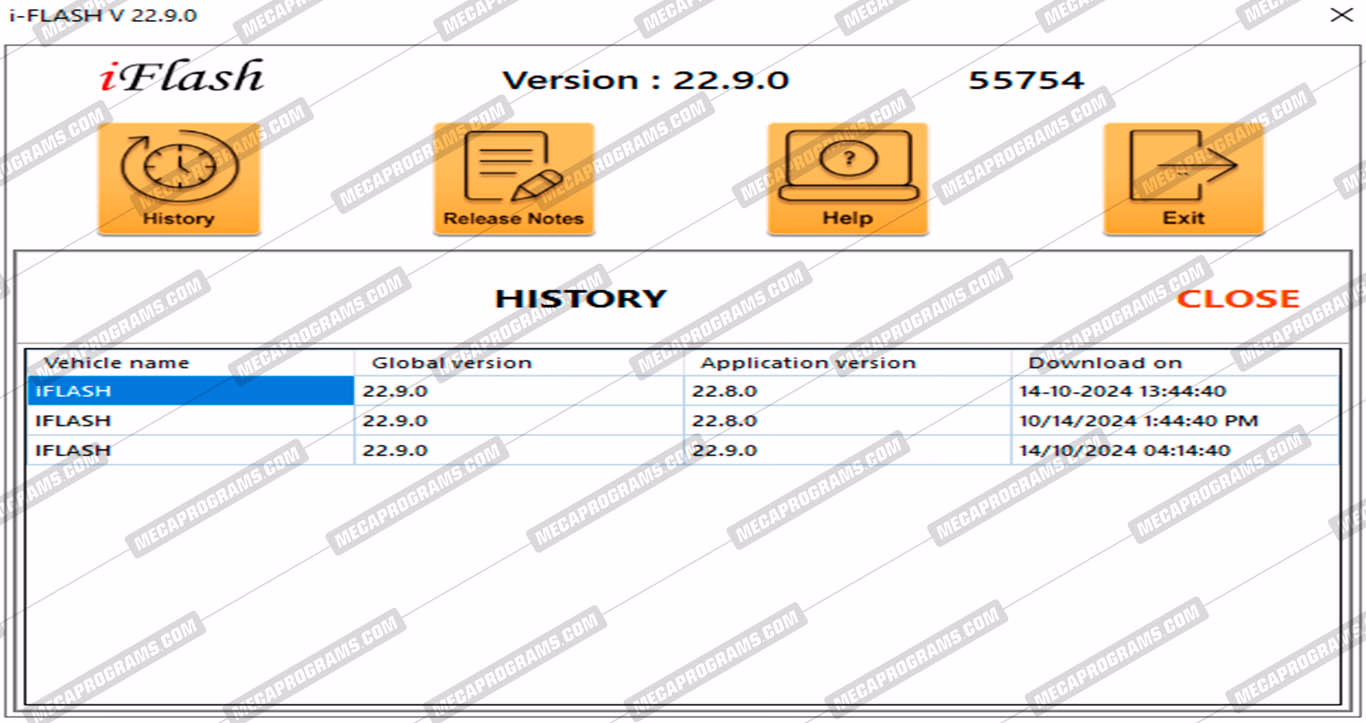This screenshot has width=1366, height=723.
Task: Select application version 22.8.0 in first row
Action: tap(724, 391)
